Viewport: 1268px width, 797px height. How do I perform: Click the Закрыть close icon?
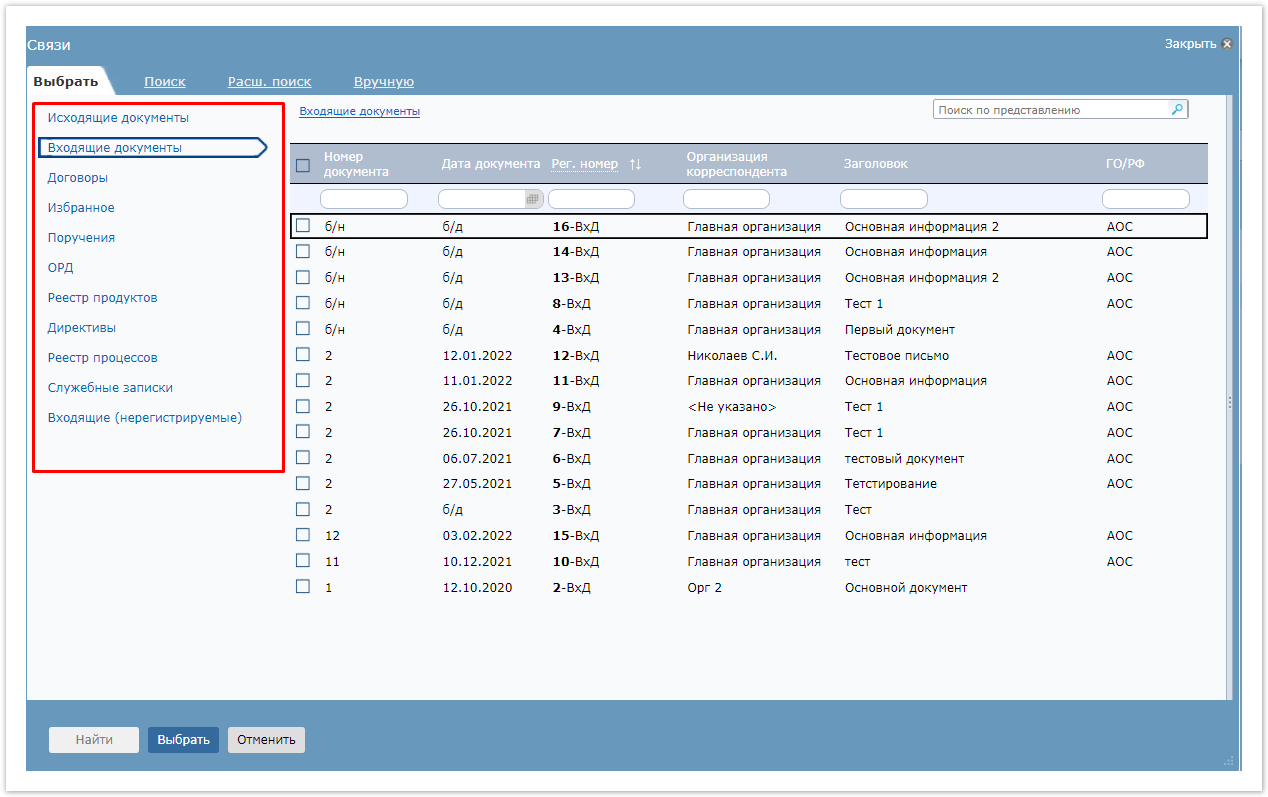point(1227,44)
